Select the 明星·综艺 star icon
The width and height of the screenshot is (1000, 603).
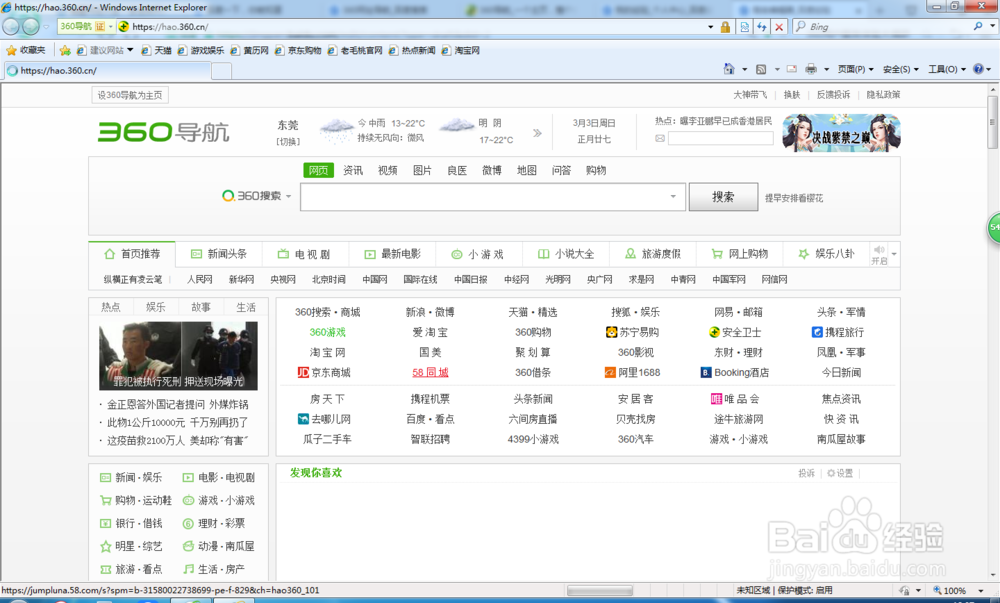(105, 545)
